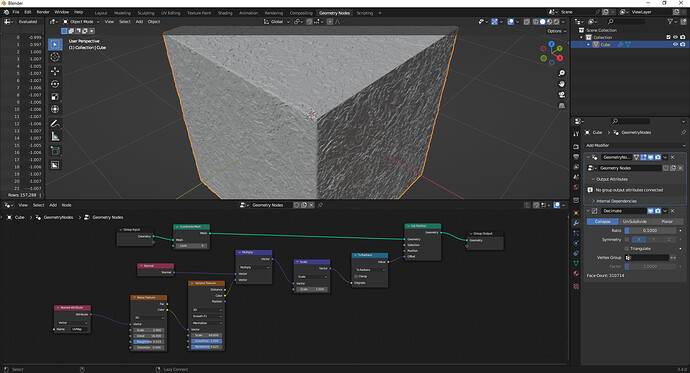This screenshot has height=373, width=690.
Task: Toggle the Symmetry checkbox in Decimate
Action: [x=627, y=240]
